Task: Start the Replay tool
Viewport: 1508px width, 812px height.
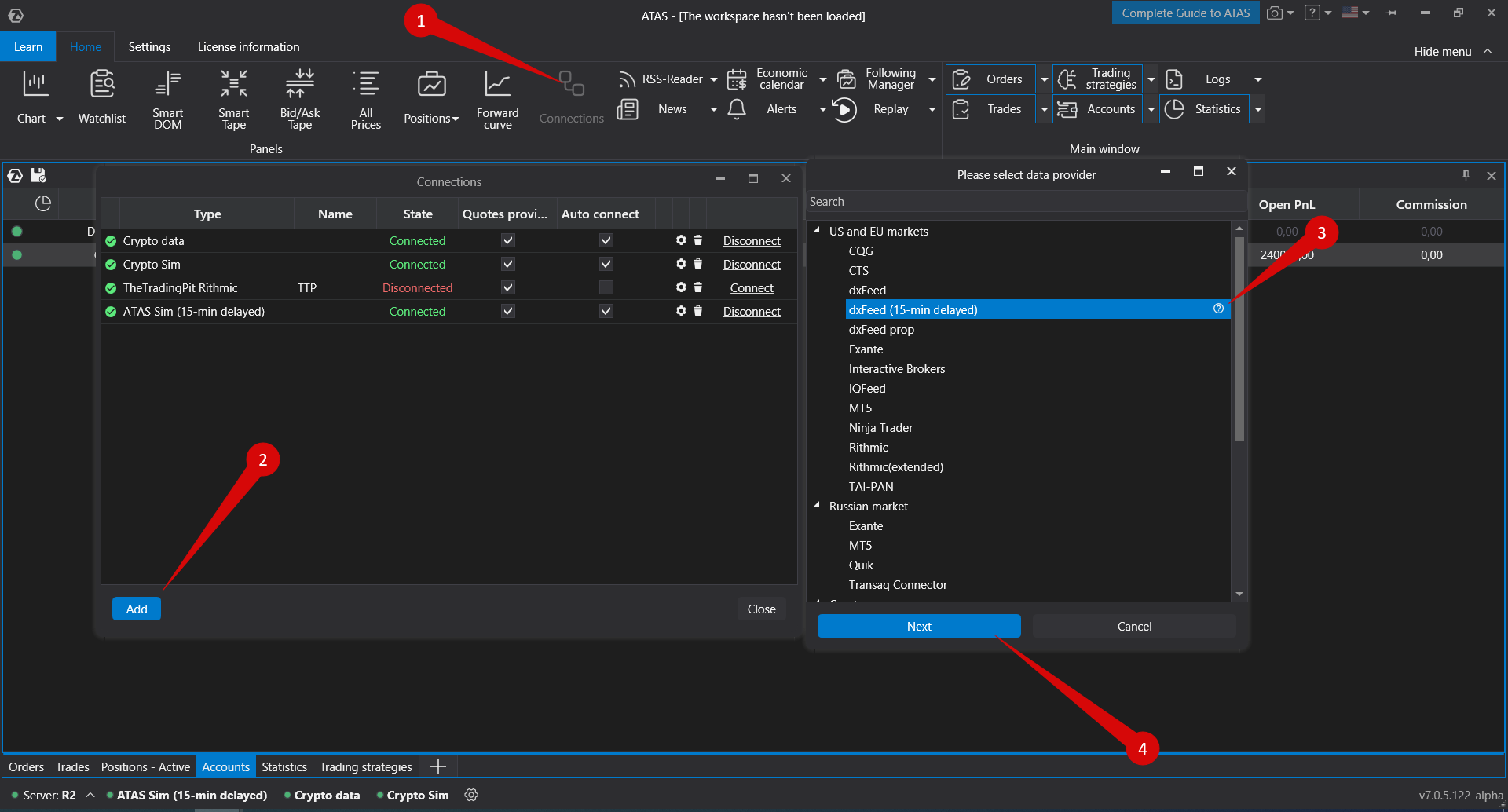Action: [x=872, y=109]
